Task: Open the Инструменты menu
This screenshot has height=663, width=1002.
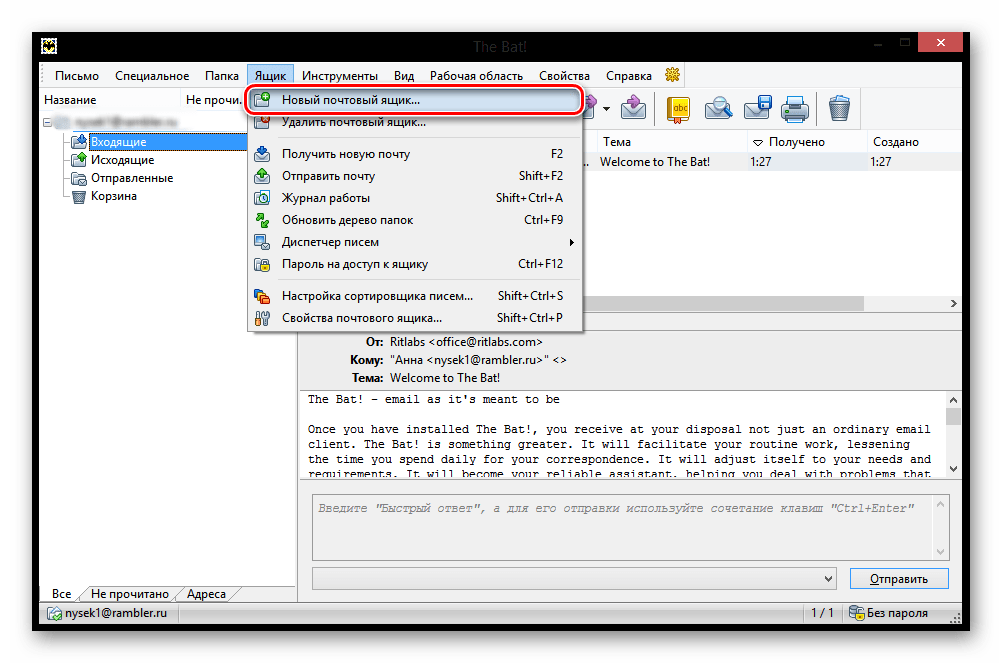Action: [339, 75]
